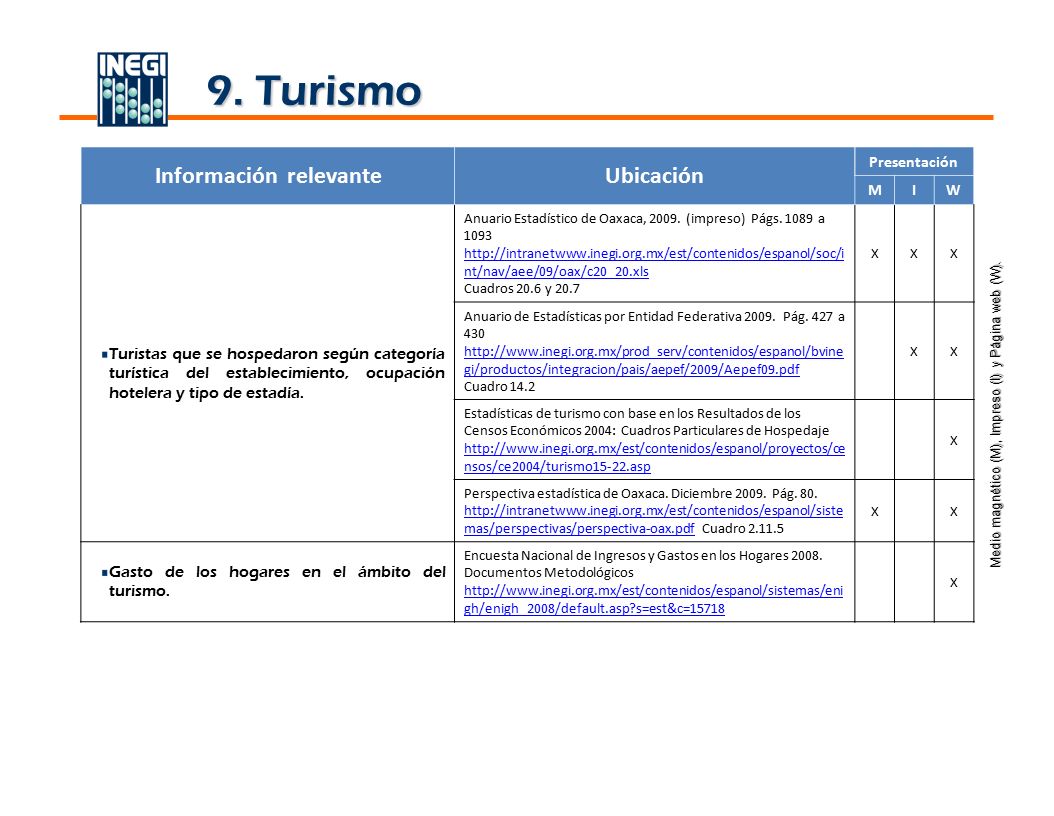
Task: Select the text 'Turistas que se hospedaron según categoría'
Action: click(x=276, y=354)
